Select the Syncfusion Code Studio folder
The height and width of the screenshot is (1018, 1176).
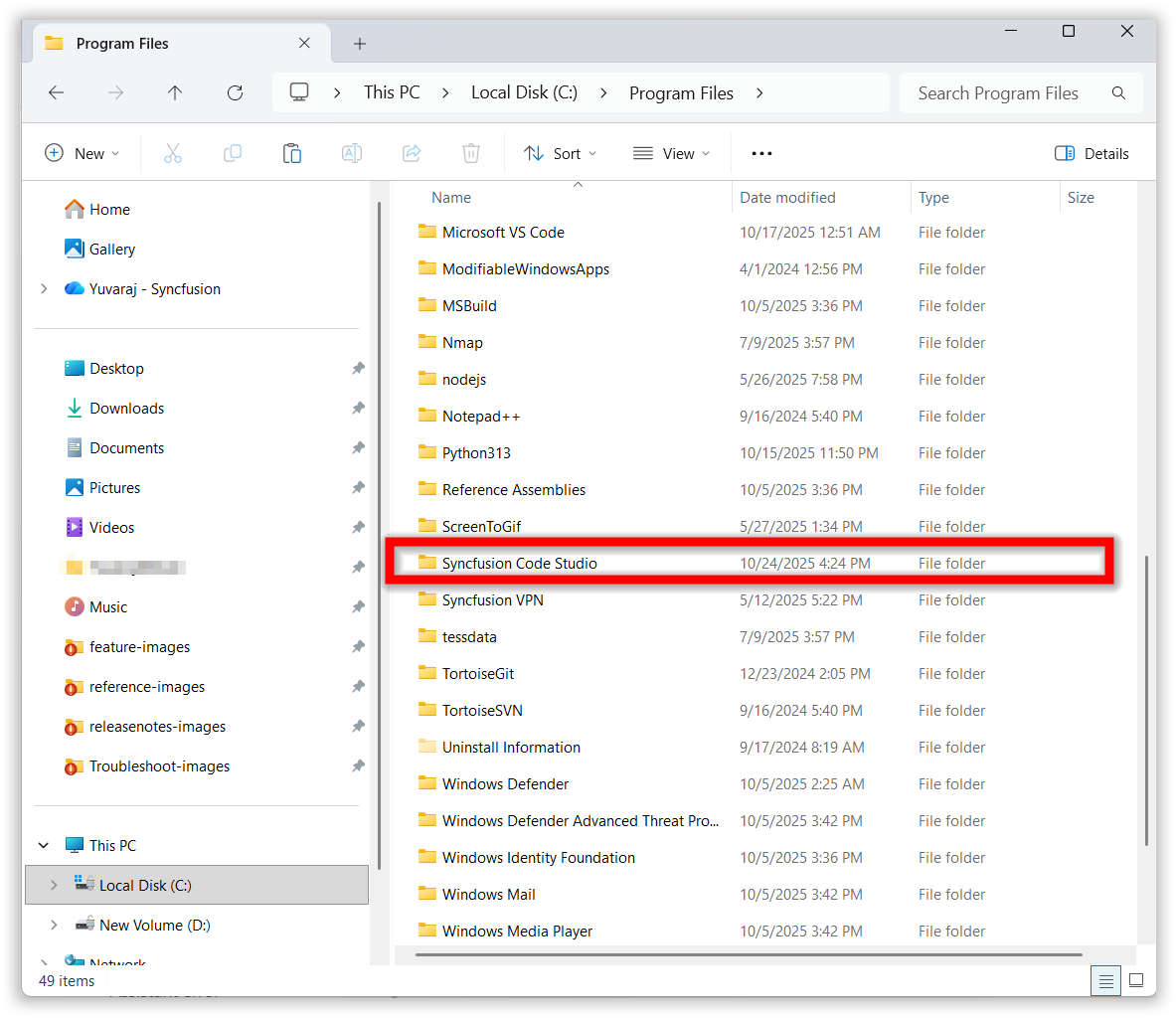tap(520, 563)
